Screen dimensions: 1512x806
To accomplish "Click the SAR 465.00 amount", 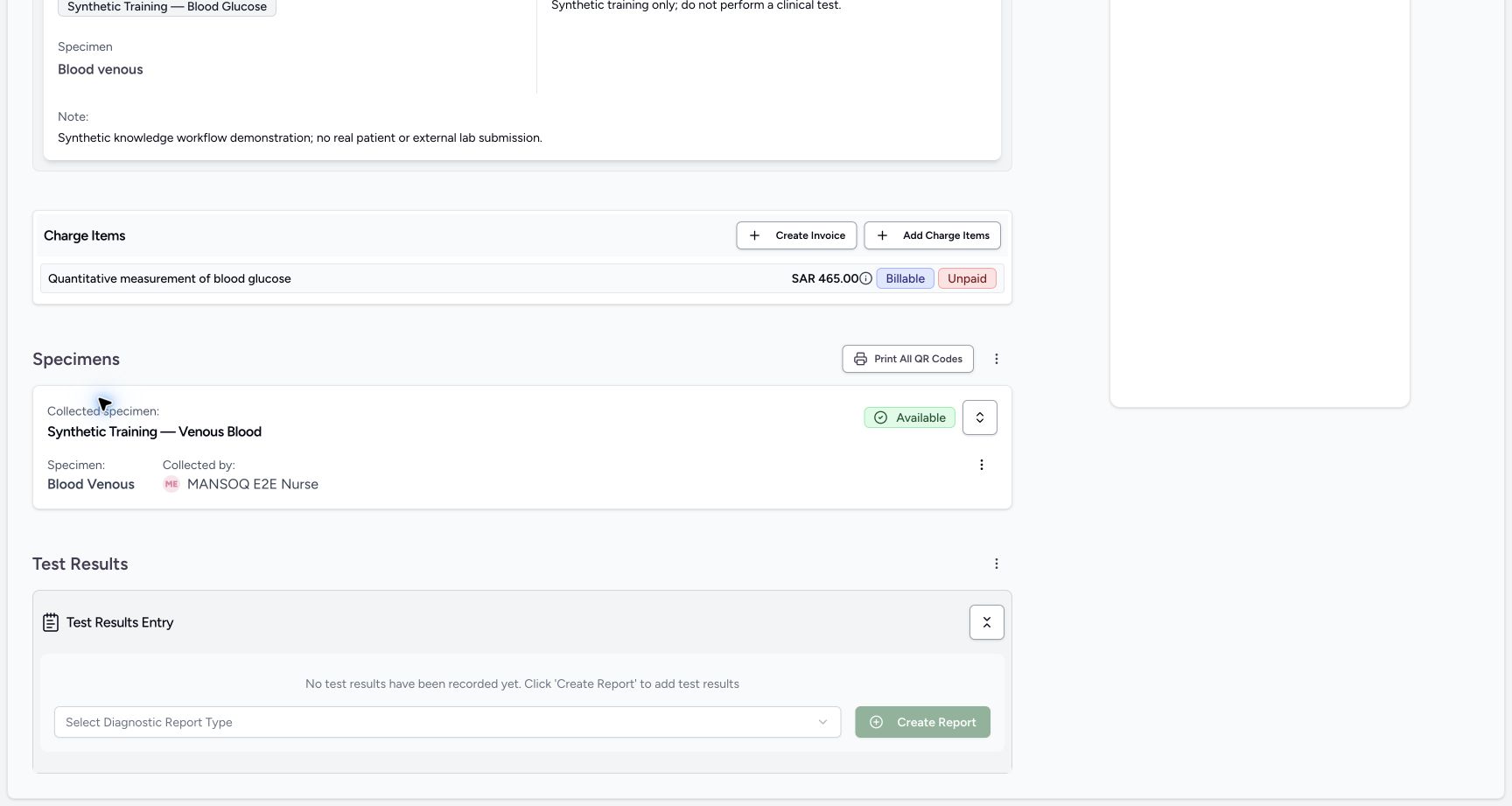I will coord(825,278).
